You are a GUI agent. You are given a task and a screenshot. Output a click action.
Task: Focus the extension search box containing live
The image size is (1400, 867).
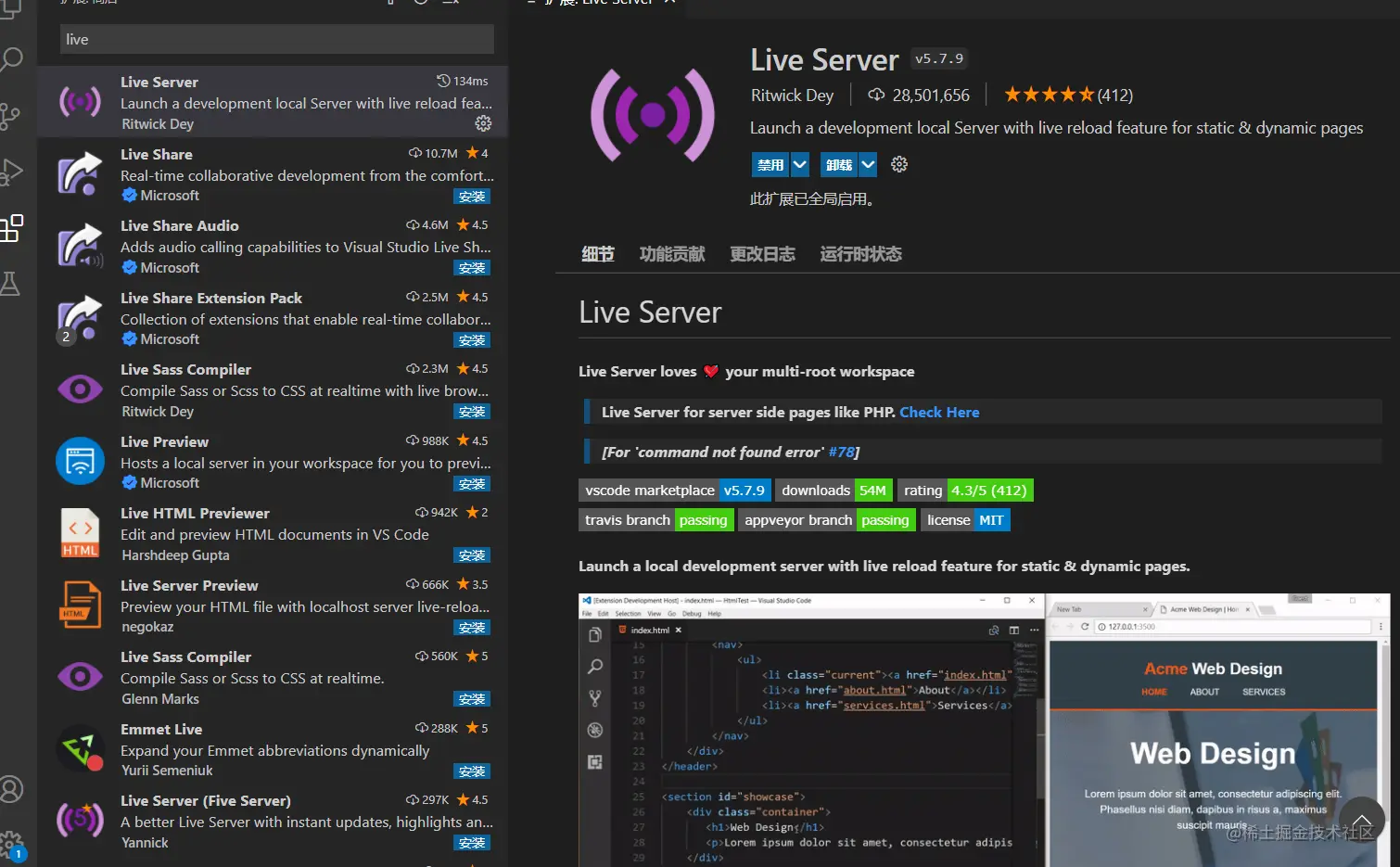[x=276, y=40]
